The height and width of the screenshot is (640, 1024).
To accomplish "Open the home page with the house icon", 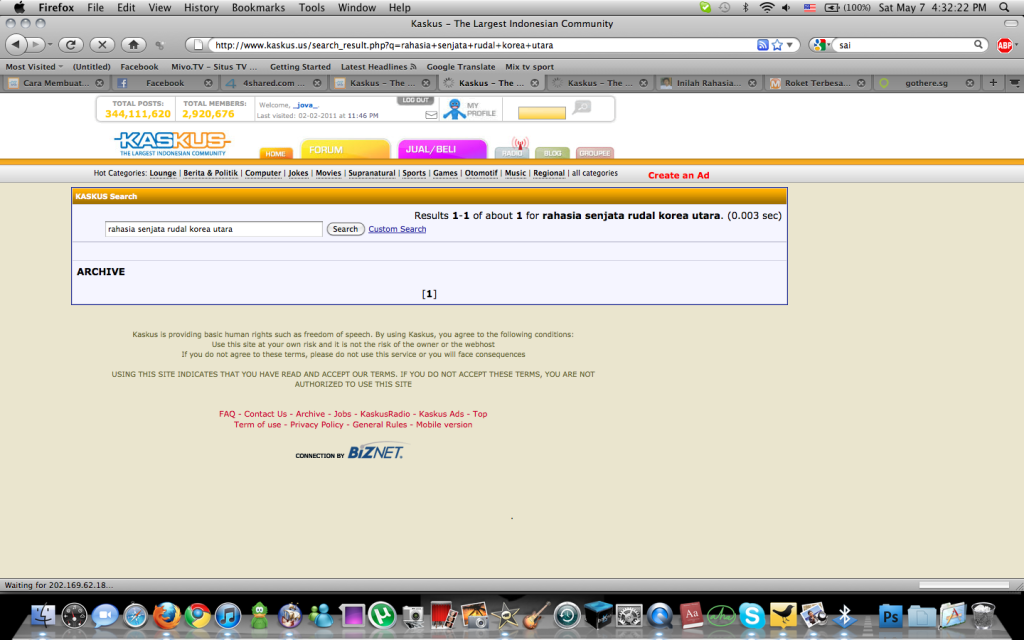I will coord(133,44).
